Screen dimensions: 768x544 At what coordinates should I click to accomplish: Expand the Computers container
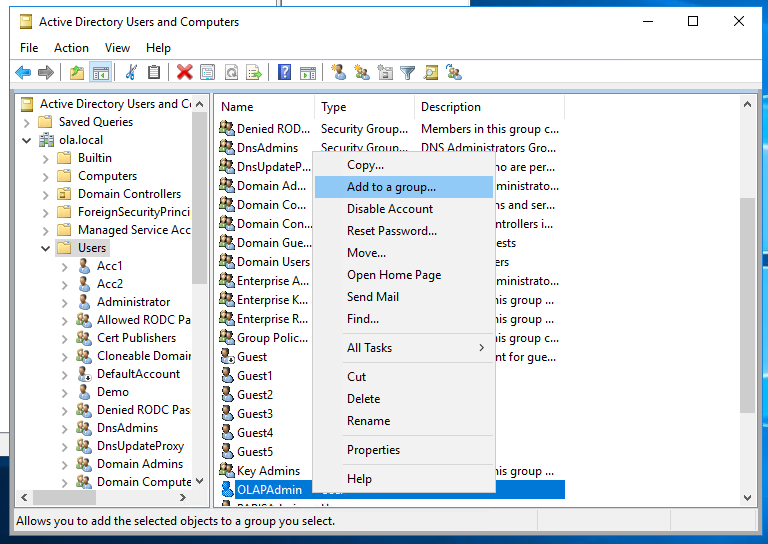(x=46, y=177)
